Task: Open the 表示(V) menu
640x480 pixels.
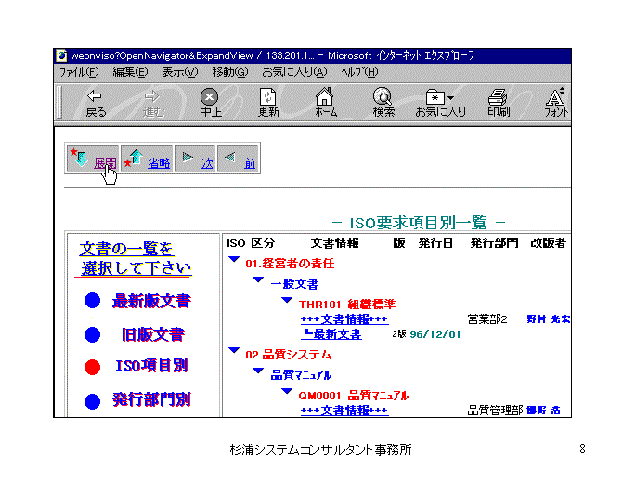Action: coord(181,72)
